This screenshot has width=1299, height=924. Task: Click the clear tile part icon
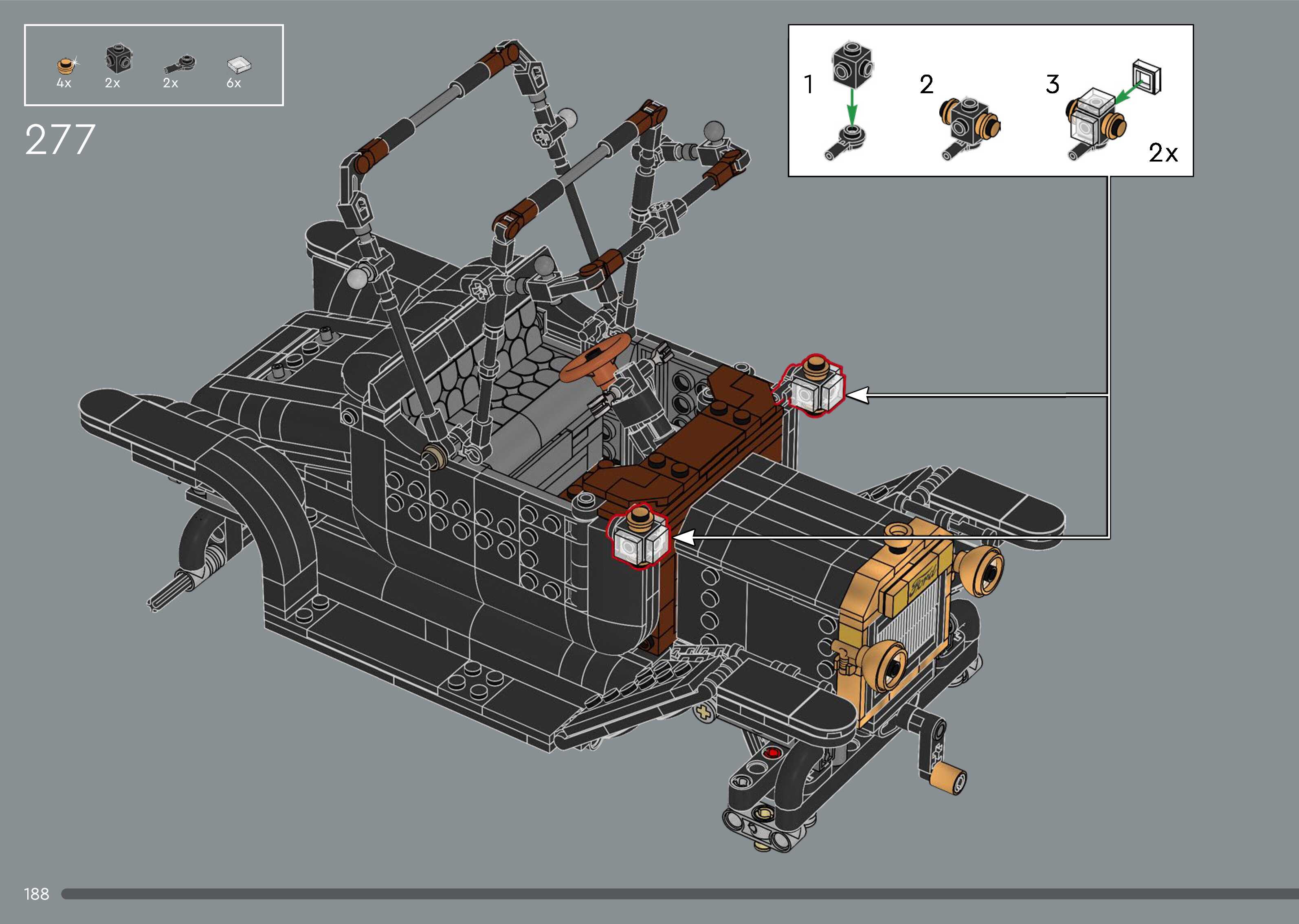tap(239, 64)
